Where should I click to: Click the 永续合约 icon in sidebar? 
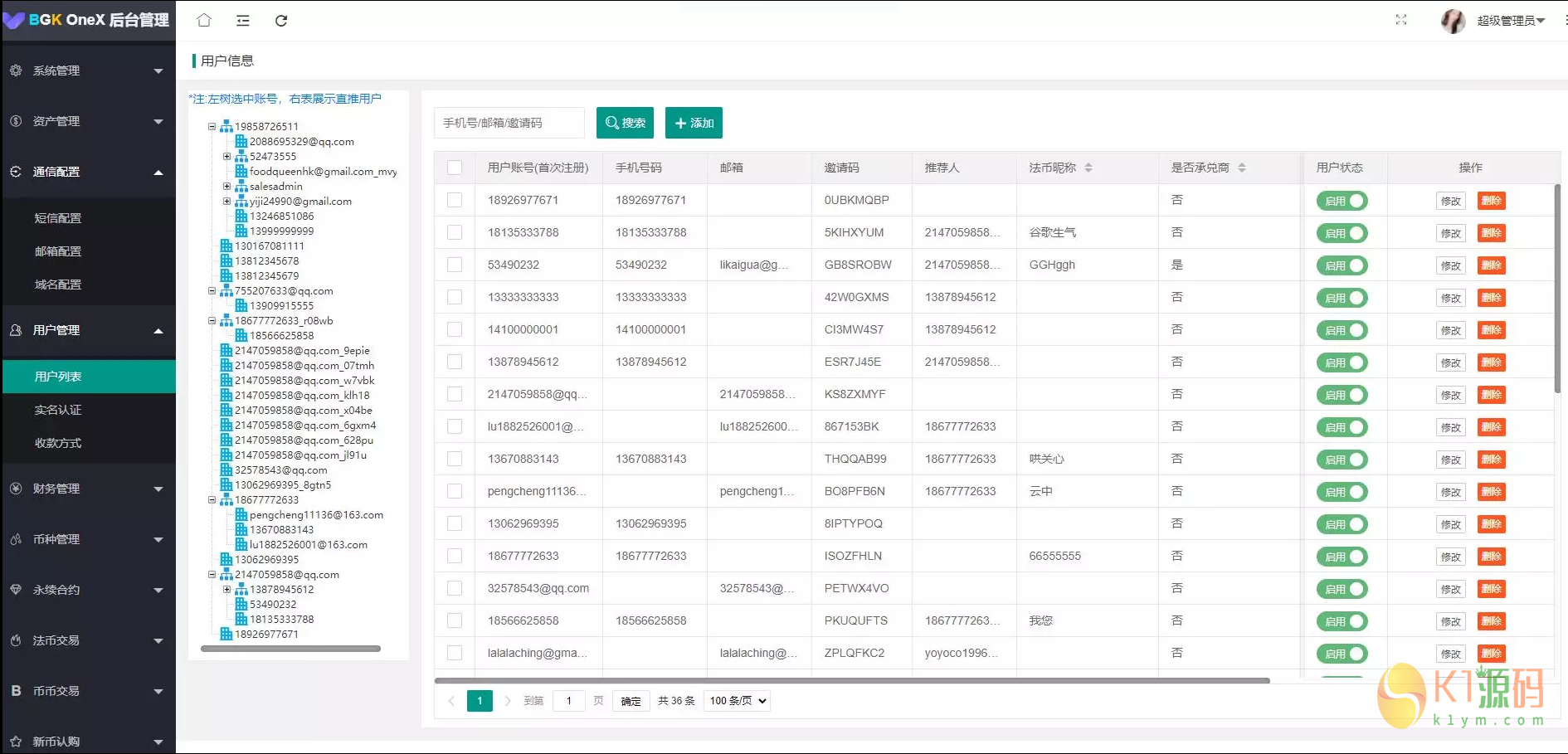tap(15, 590)
